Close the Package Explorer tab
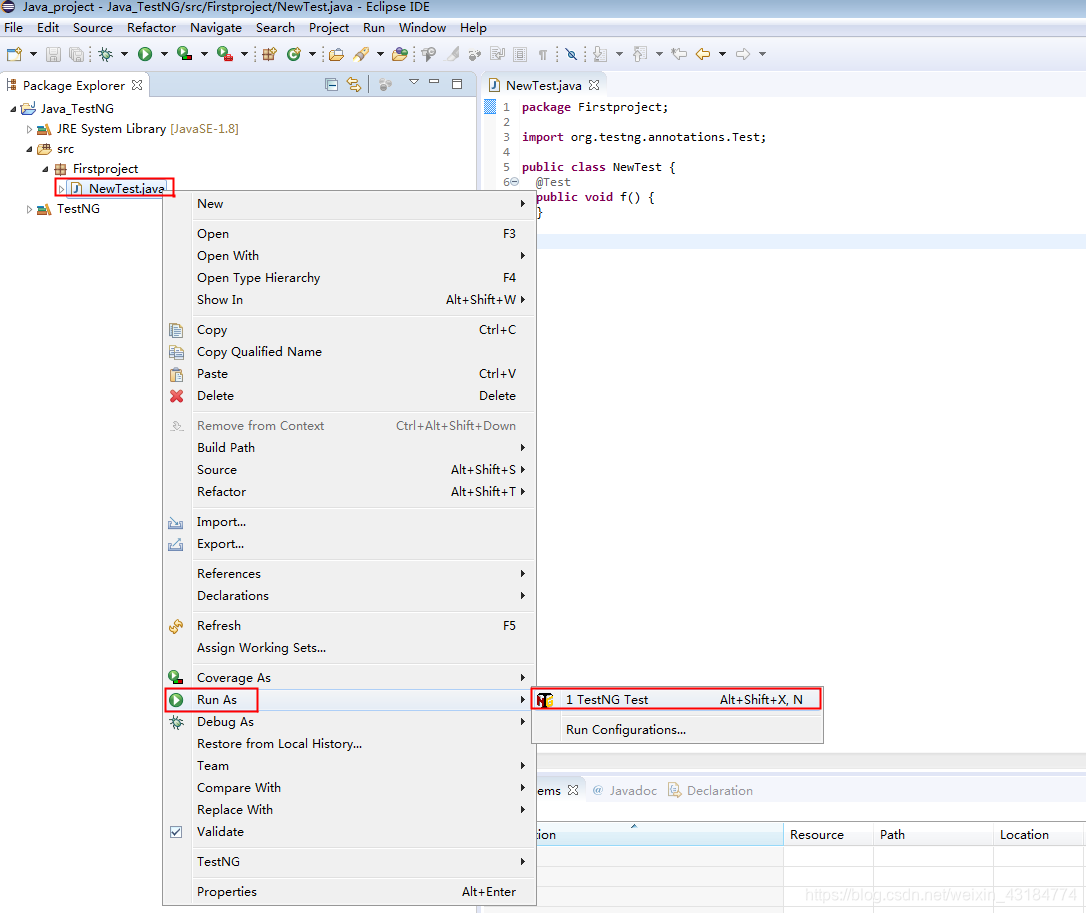The image size is (1086, 913). coord(137,85)
